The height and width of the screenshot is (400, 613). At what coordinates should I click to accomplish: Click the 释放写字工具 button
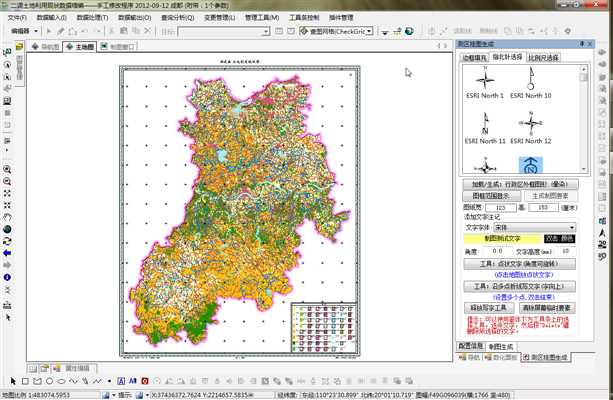click(x=488, y=308)
